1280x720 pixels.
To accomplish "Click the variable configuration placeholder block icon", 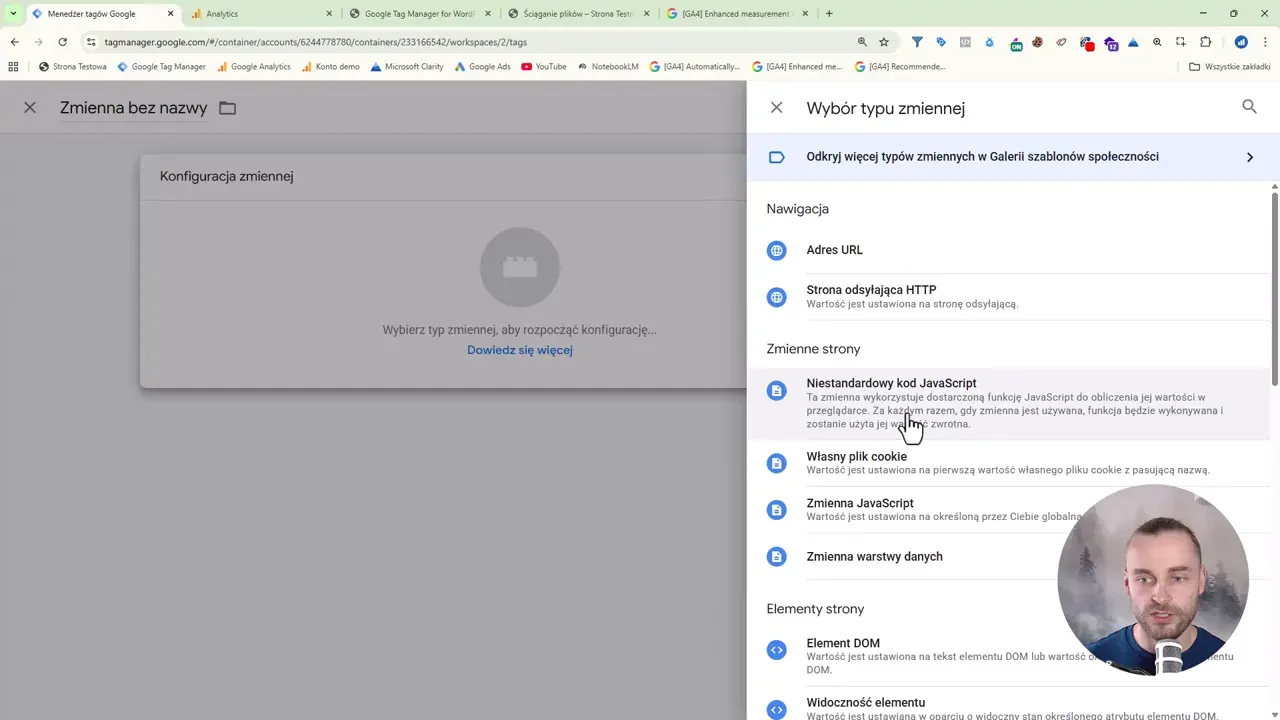I will [x=519, y=267].
